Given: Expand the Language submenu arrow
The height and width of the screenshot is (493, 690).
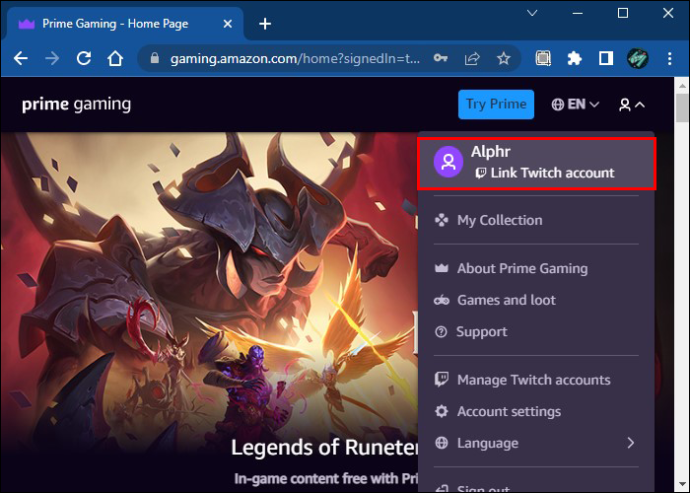Looking at the screenshot, I should (631, 443).
